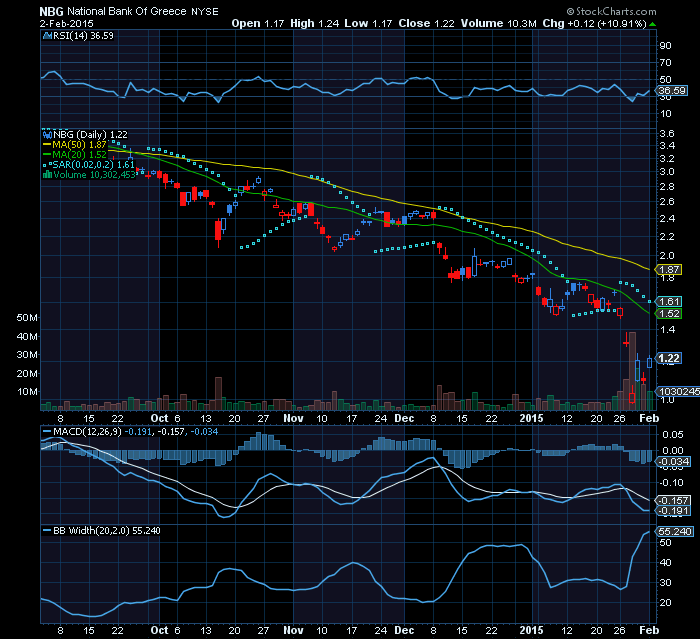Screen dimensions: 700x639
Task: Click the volume value tag on the right axis
Action: tap(678, 392)
